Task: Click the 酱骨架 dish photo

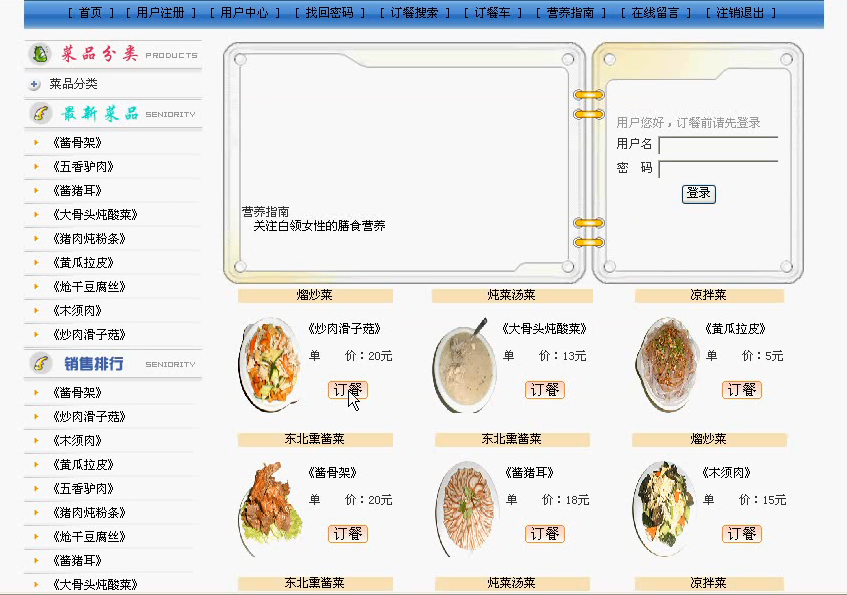Action: click(270, 508)
